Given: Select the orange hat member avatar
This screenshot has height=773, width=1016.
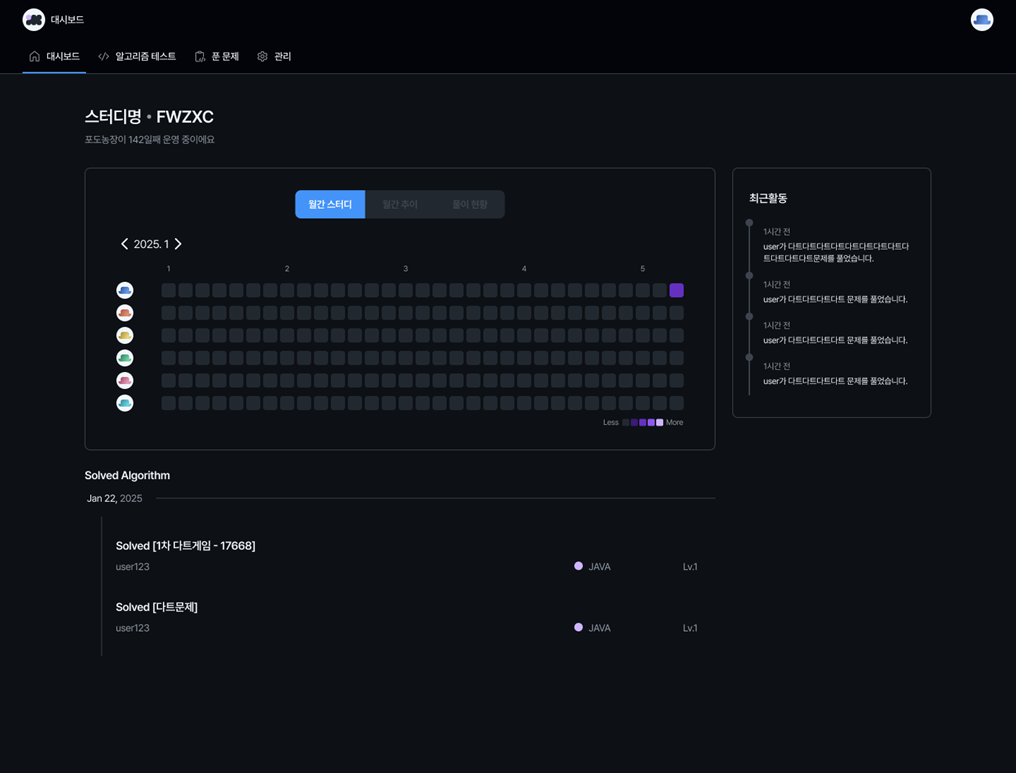Looking at the screenshot, I should point(124,313).
